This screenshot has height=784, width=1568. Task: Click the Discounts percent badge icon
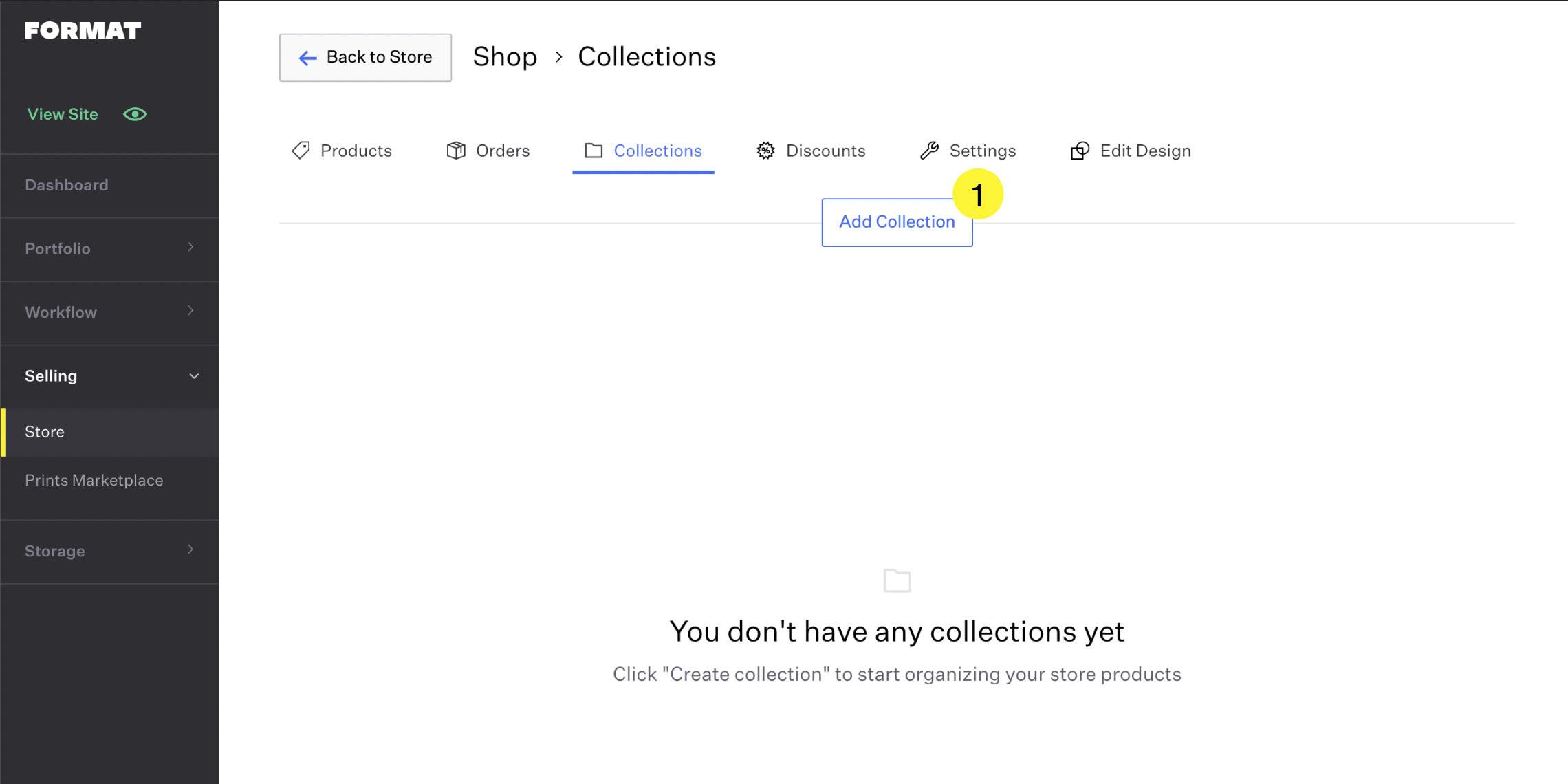click(x=765, y=151)
